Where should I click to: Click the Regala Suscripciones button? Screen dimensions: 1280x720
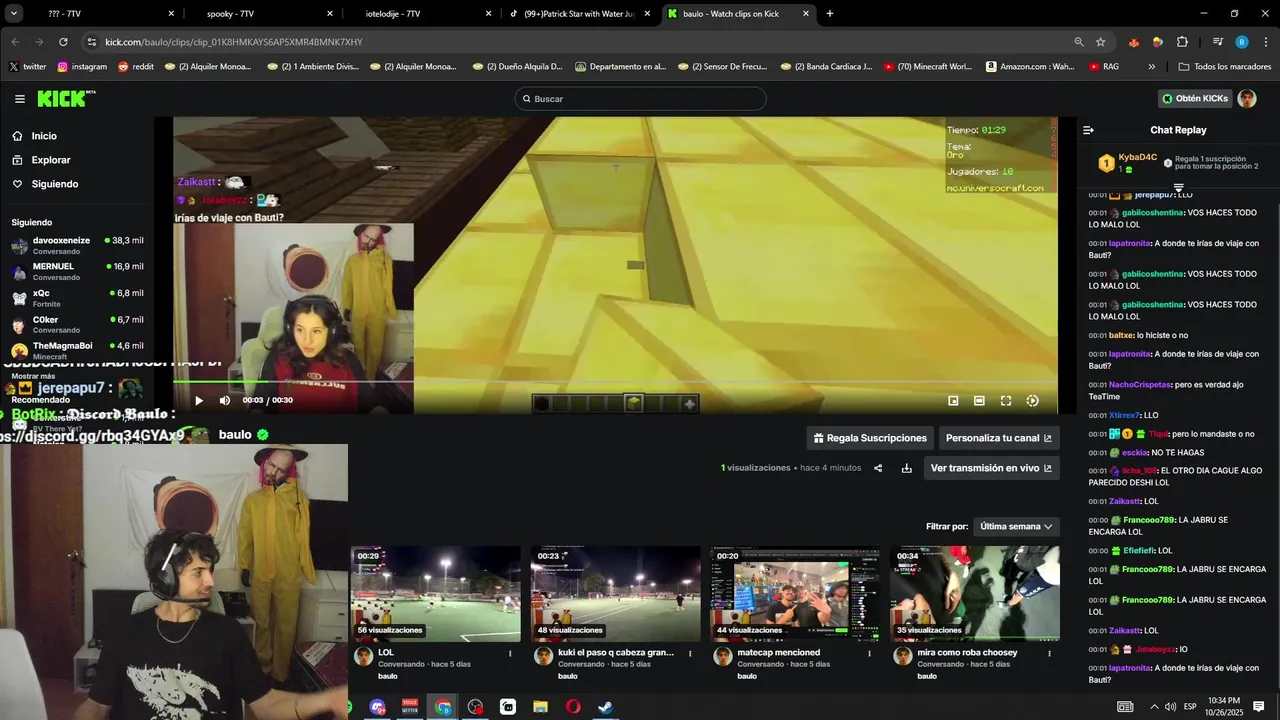tap(870, 438)
